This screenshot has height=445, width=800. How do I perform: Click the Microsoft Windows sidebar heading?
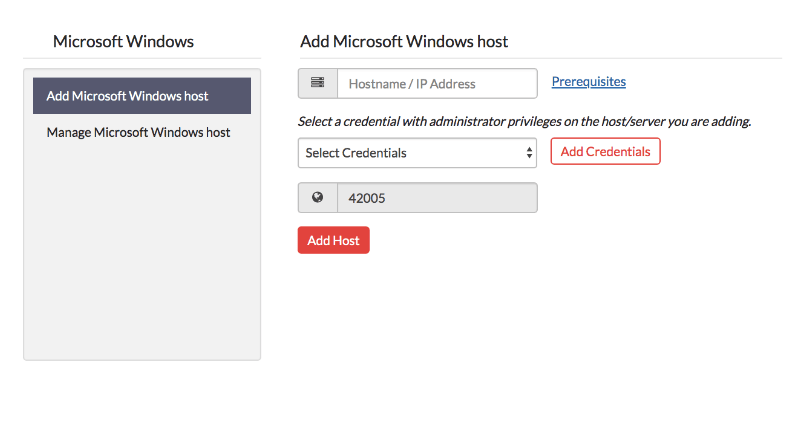coord(123,42)
